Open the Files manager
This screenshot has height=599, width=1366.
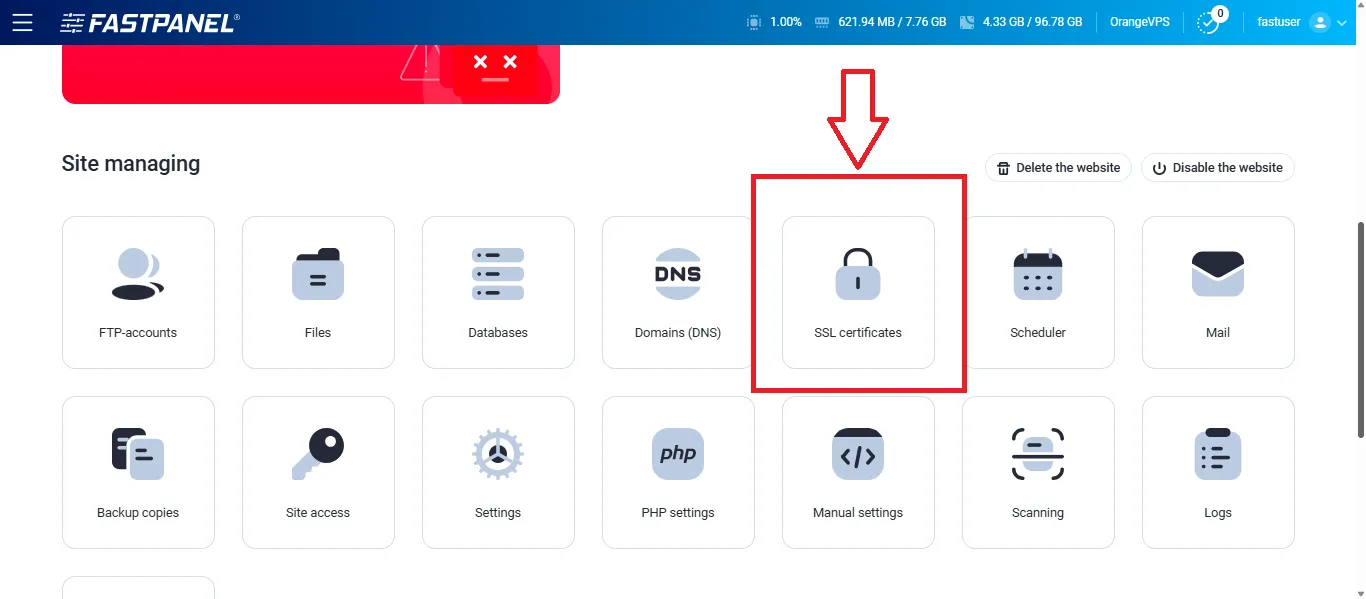tap(318, 290)
